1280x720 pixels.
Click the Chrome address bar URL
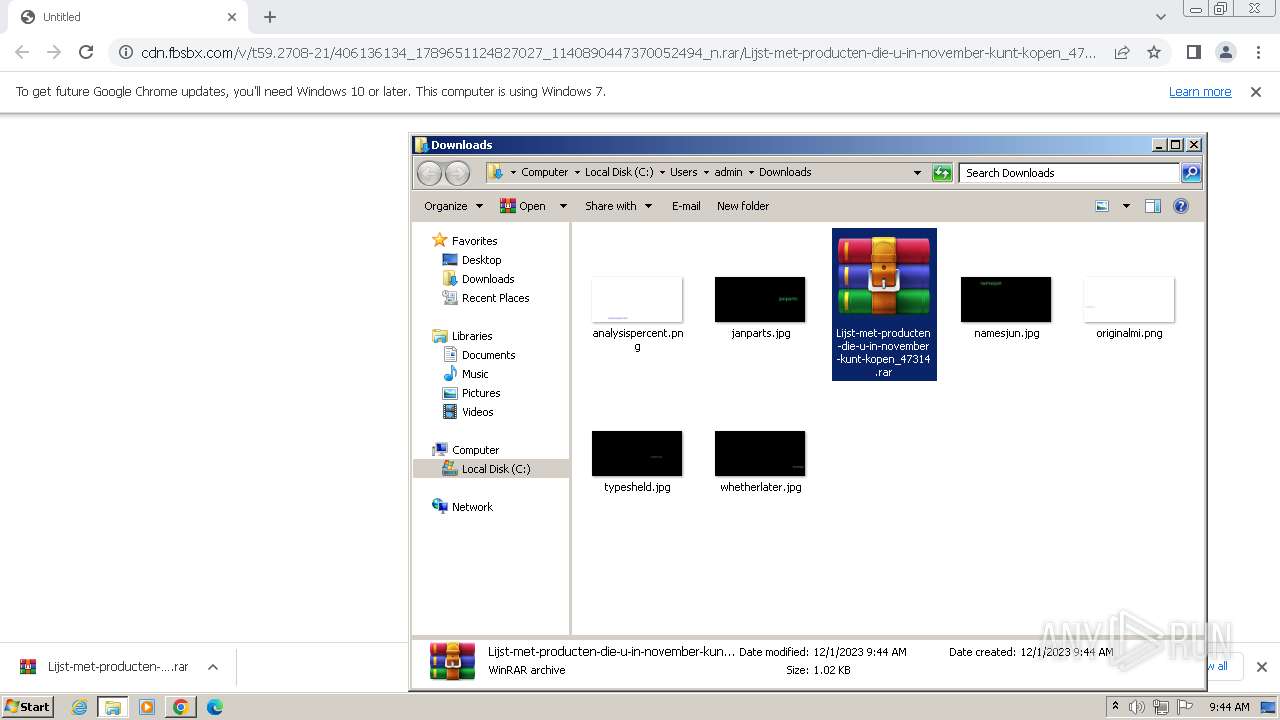(x=618, y=52)
